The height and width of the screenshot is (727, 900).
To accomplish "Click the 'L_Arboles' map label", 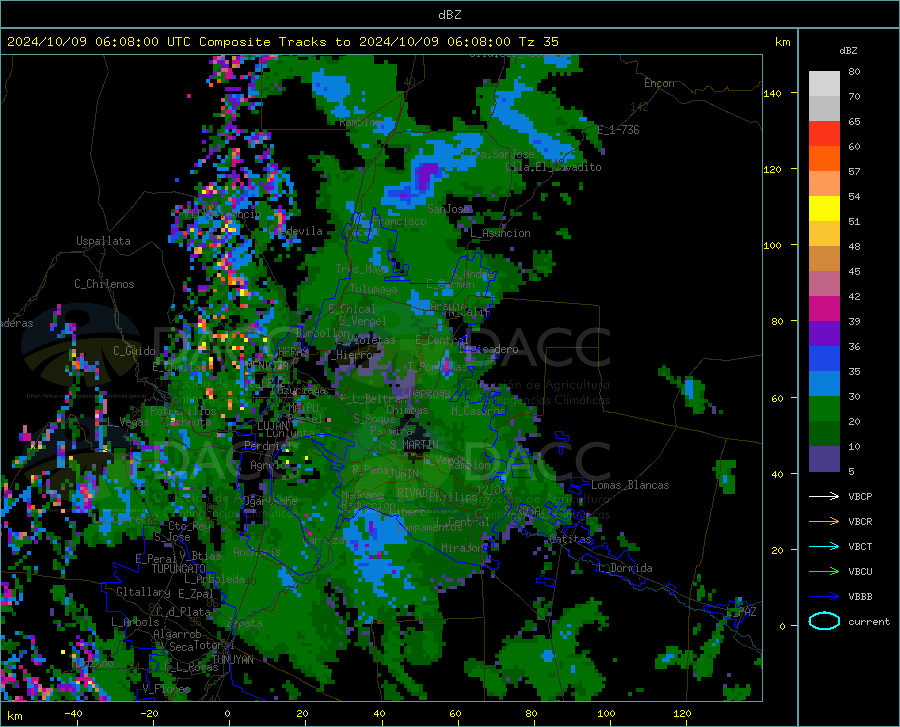I will coord(135,622).
